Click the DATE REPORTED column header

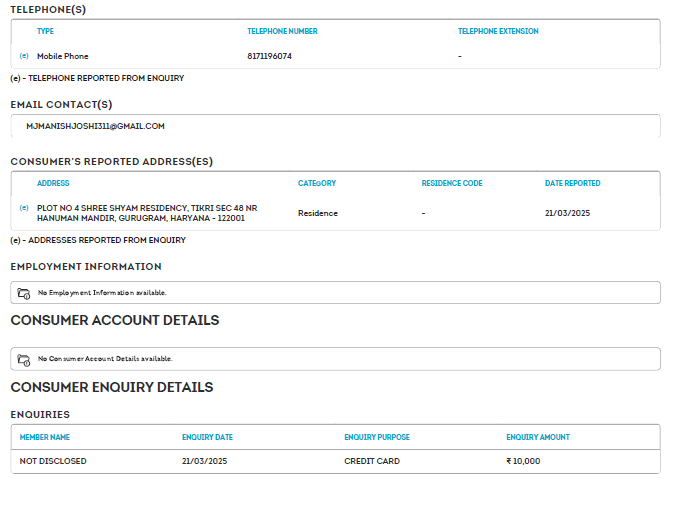[572, 183]
